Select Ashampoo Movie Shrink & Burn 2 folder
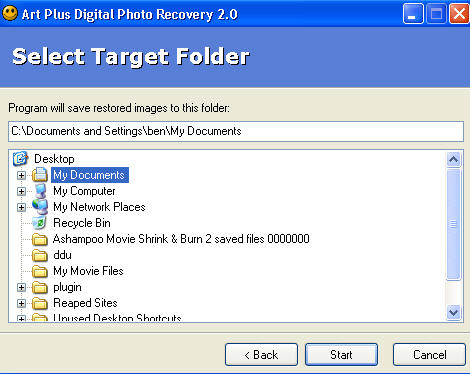Image resolution: width=470 pixels, height=374 pixels. 181,239
